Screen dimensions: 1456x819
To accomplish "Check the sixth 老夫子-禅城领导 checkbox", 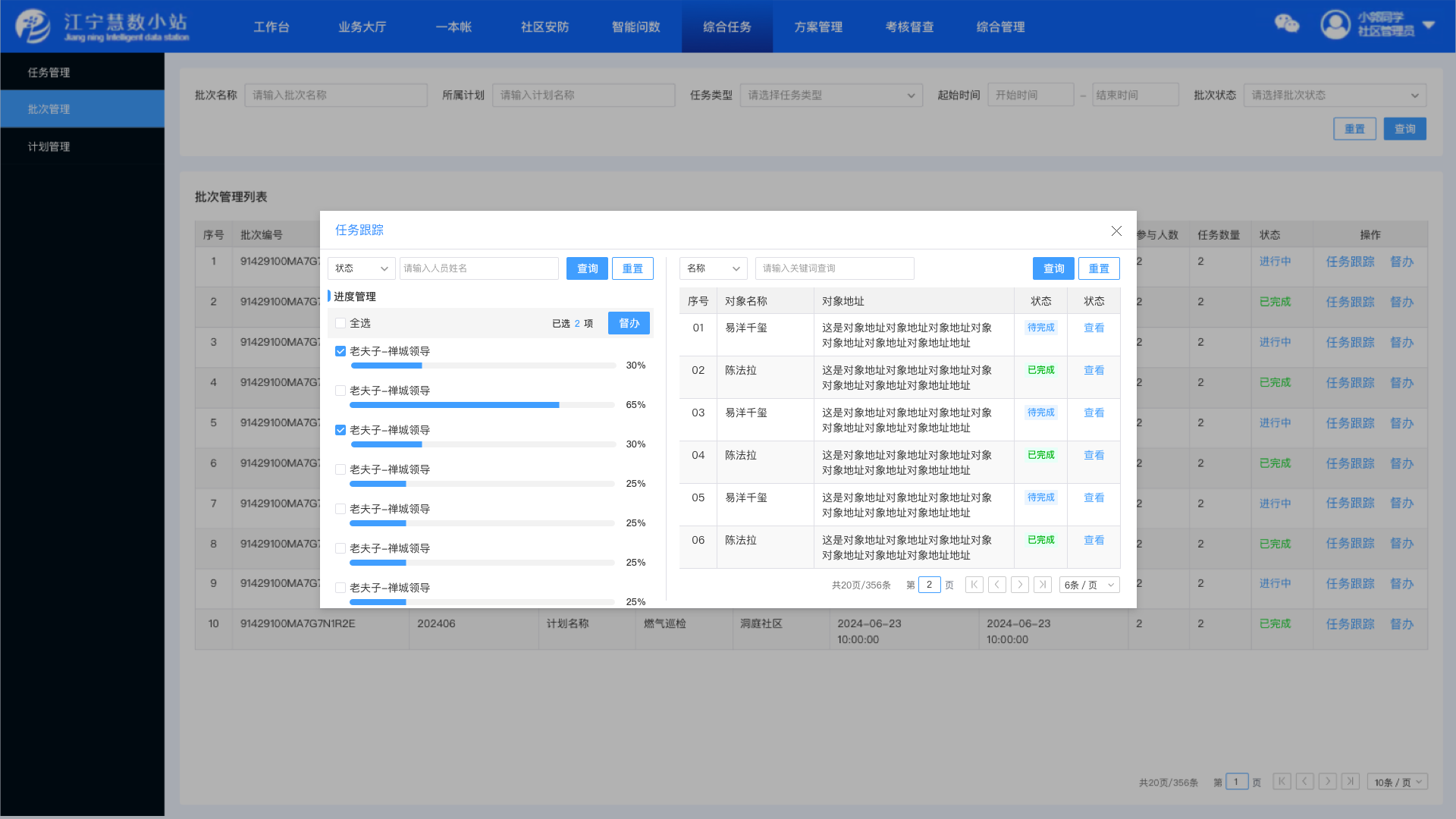I will [x=340, y=548].
